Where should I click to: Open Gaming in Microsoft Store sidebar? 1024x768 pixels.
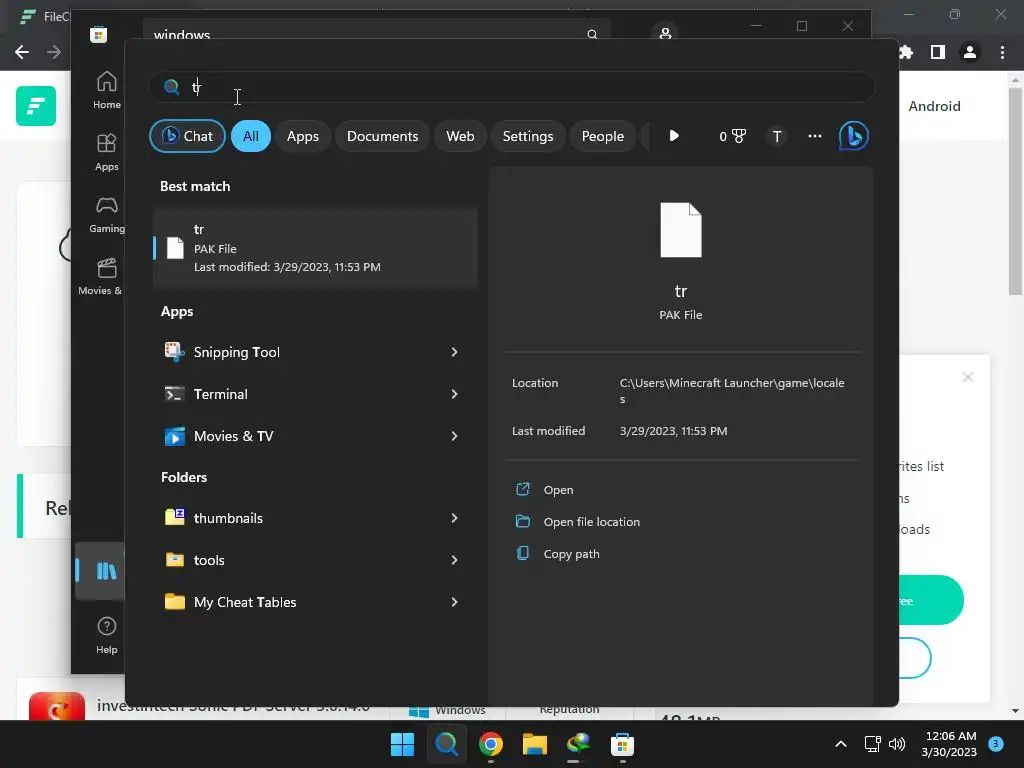point(106,214)
